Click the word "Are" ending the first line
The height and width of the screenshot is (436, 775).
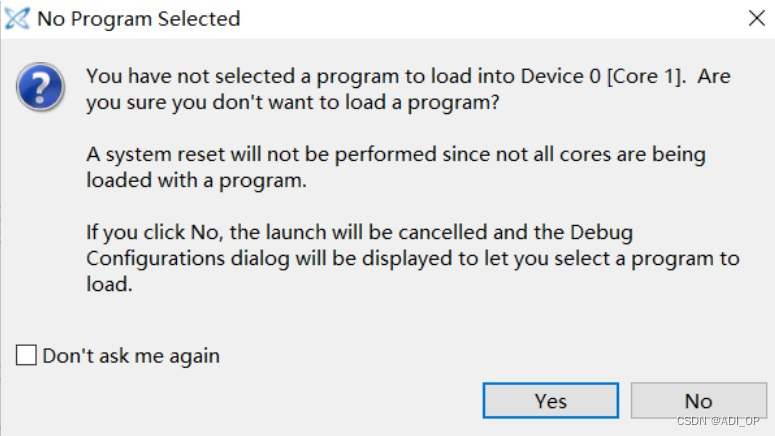click(714, 76)
